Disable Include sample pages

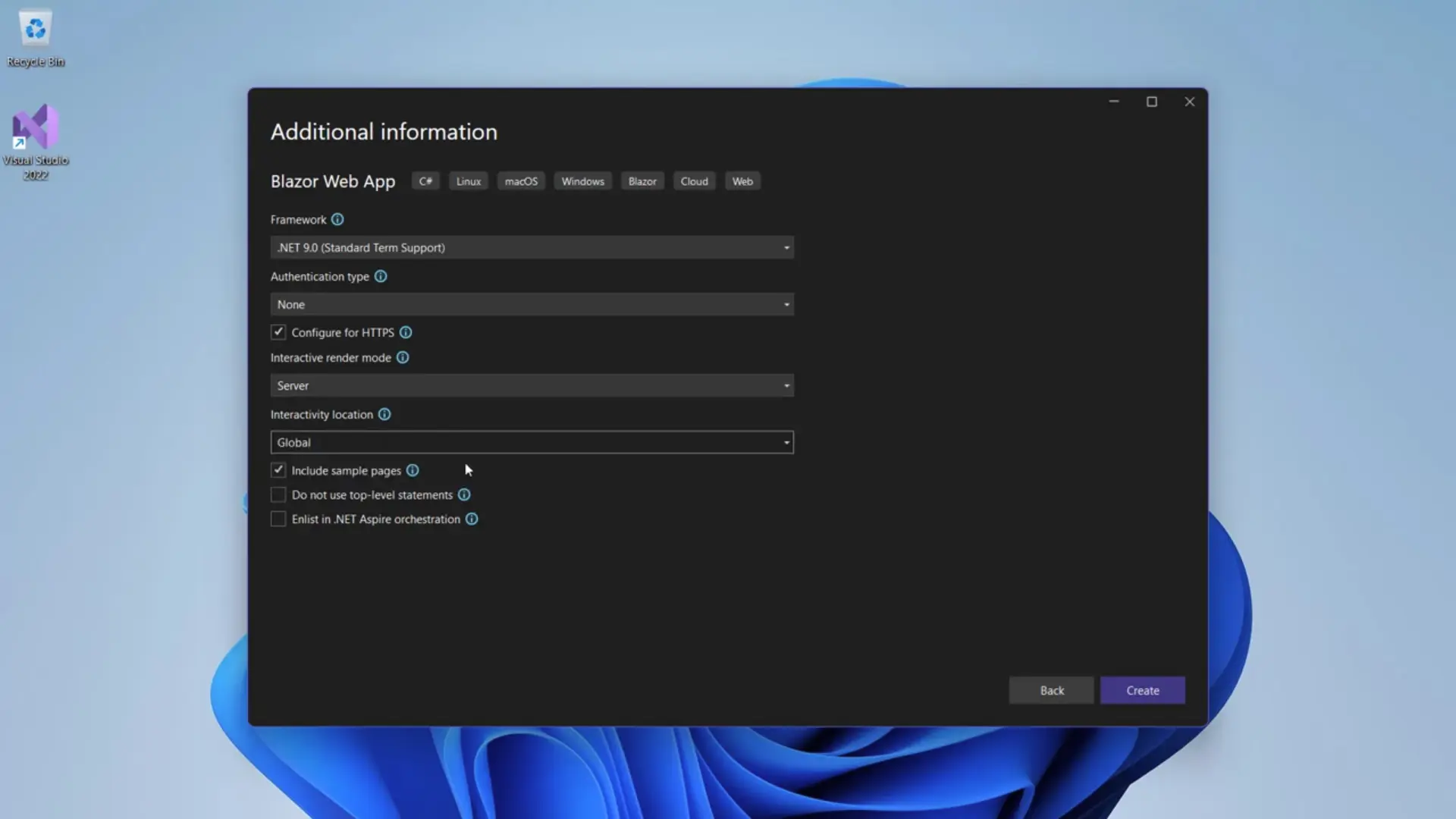click(x=278, y=470)
